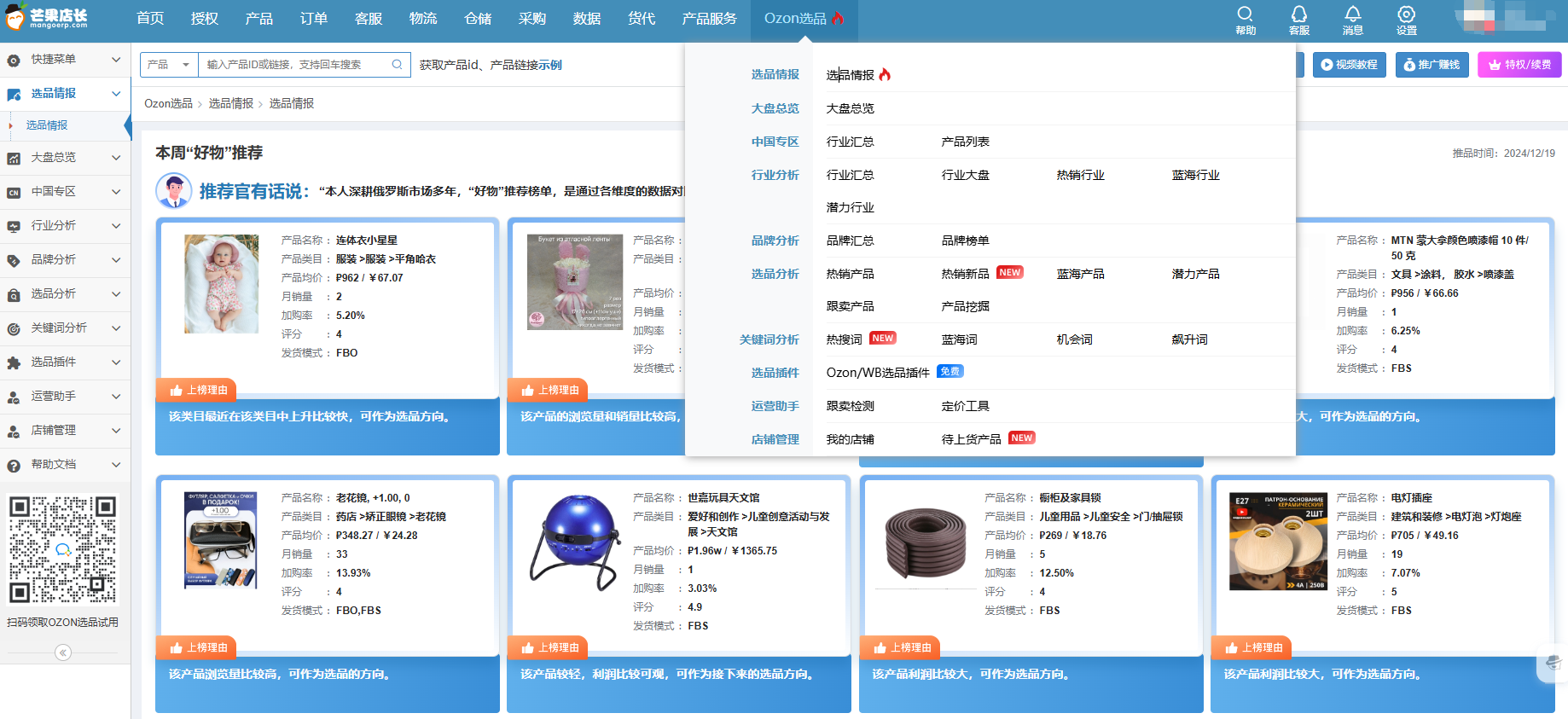
Task: Open the 物流 top navigation tab
Action: pyautogui.click(x=422, y=19)
